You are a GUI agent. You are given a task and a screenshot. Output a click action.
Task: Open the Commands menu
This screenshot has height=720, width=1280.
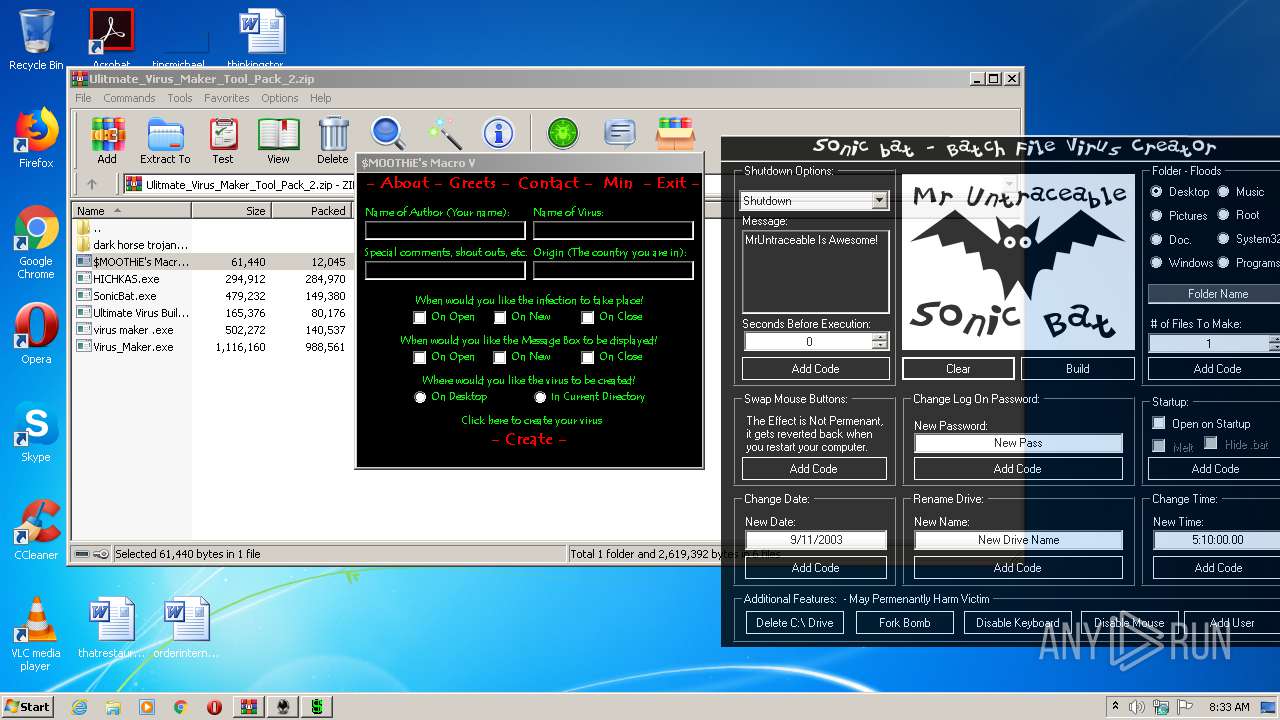pos(129,98)
